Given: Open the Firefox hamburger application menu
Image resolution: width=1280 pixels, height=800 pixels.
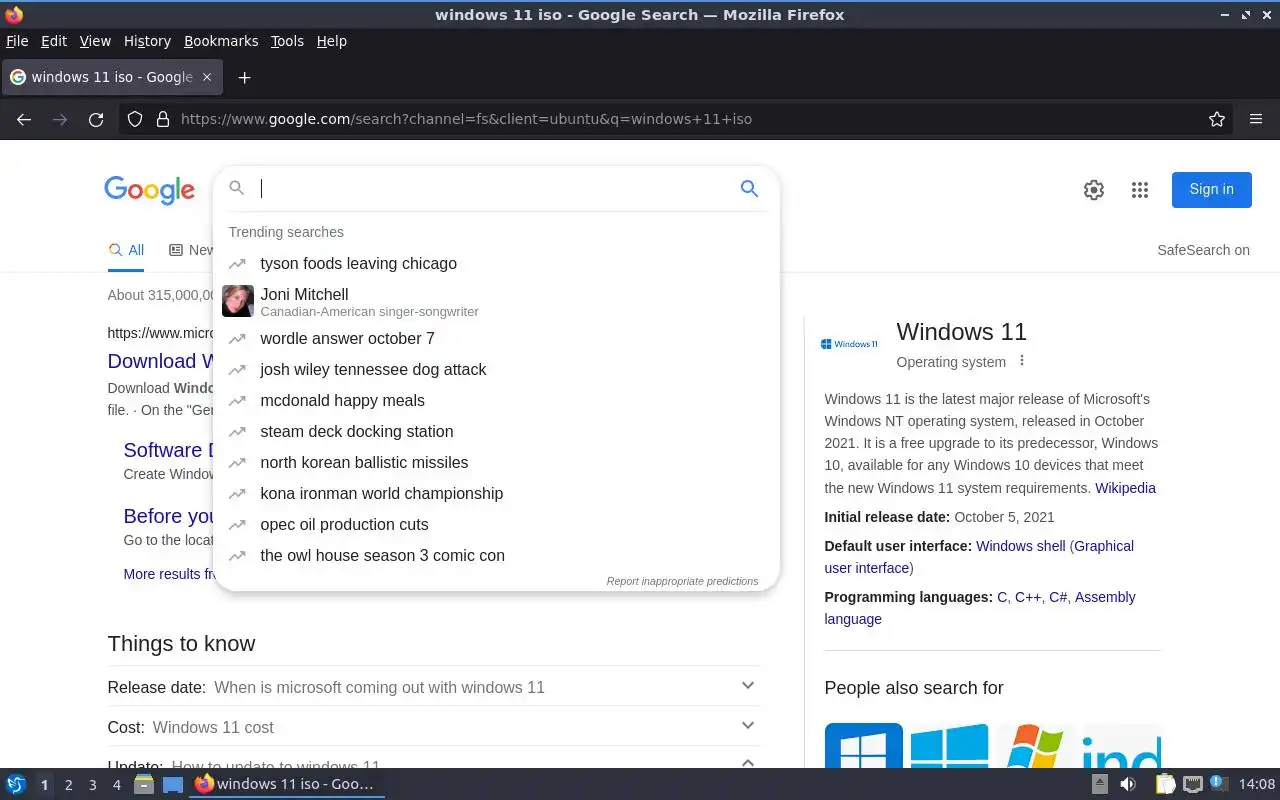Looking at the screenshot, I should 1256,119.
